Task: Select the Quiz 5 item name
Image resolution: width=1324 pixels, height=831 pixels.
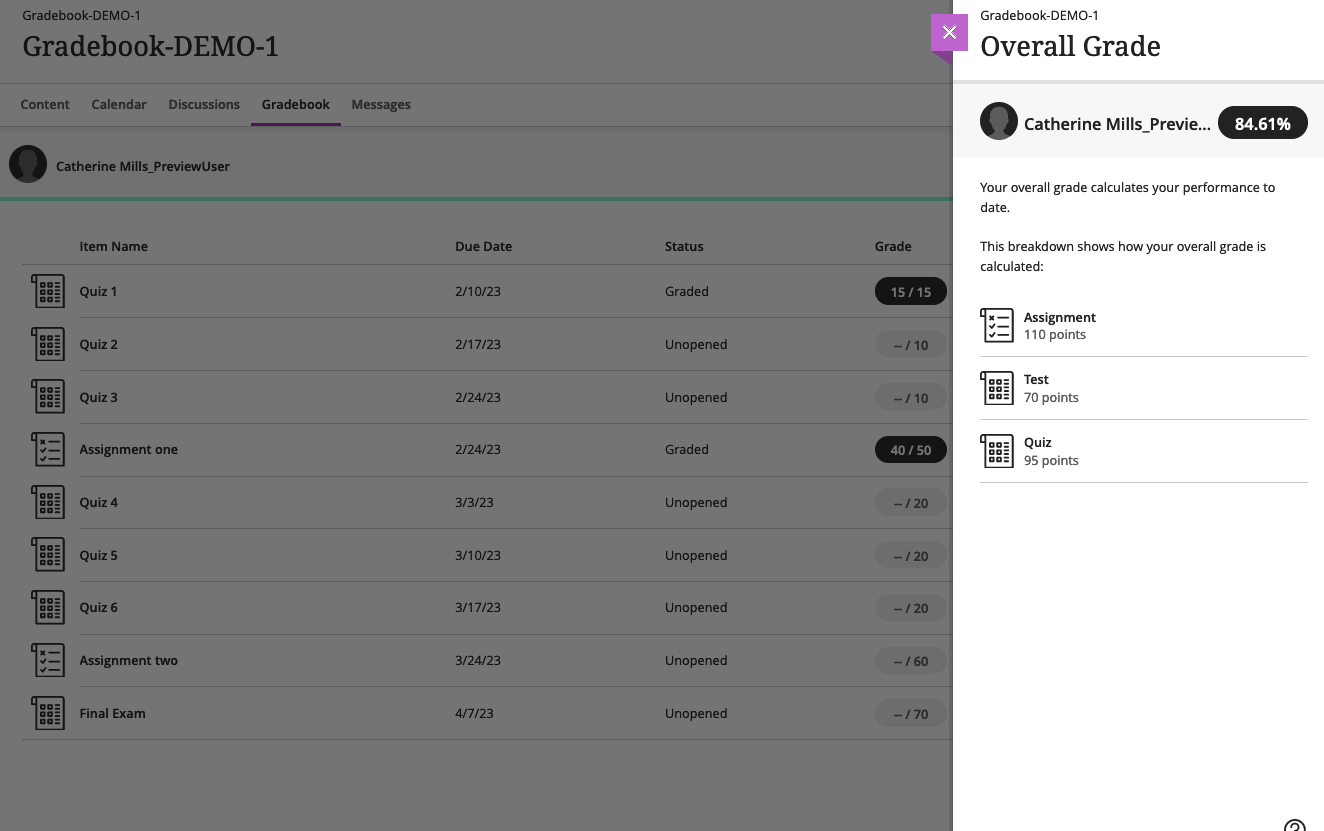Action: [x=98, y=555]
